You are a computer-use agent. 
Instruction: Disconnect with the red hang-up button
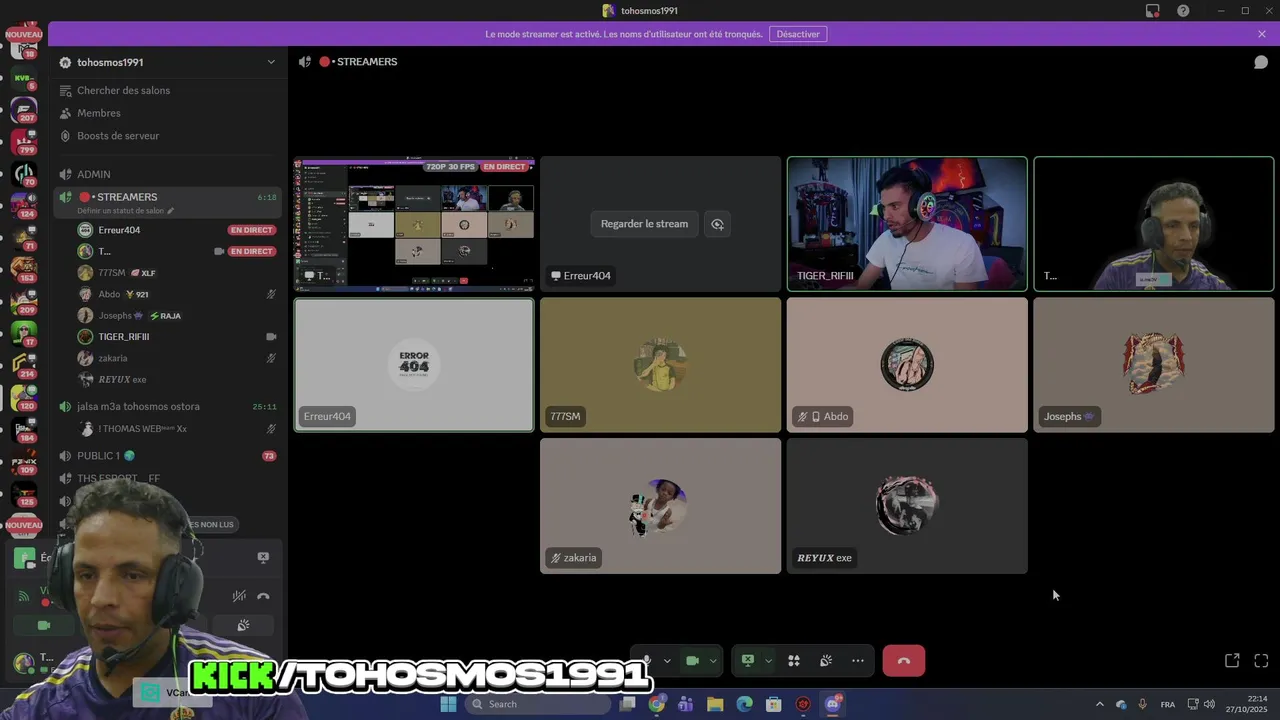click(904, 661)
